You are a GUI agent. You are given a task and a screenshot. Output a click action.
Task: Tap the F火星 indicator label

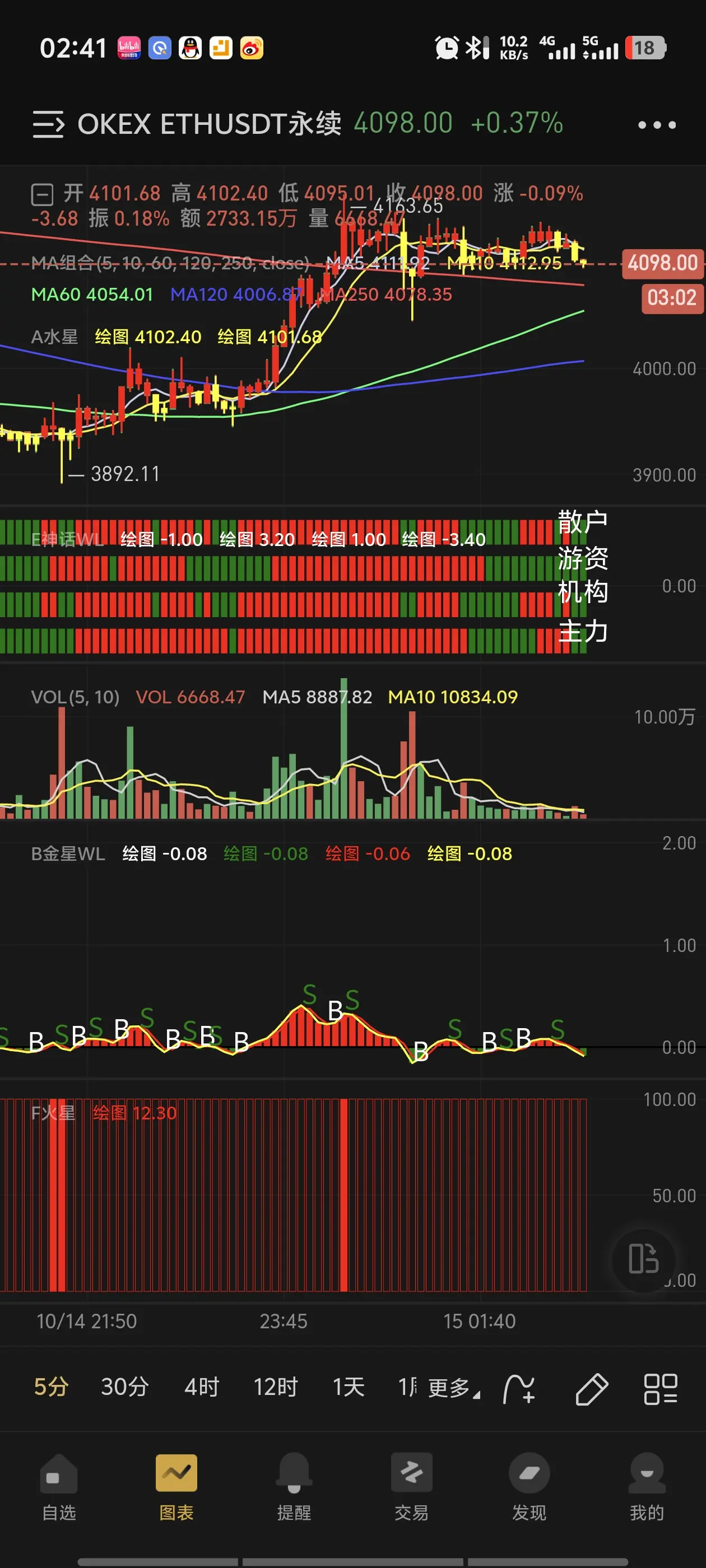54,1113
